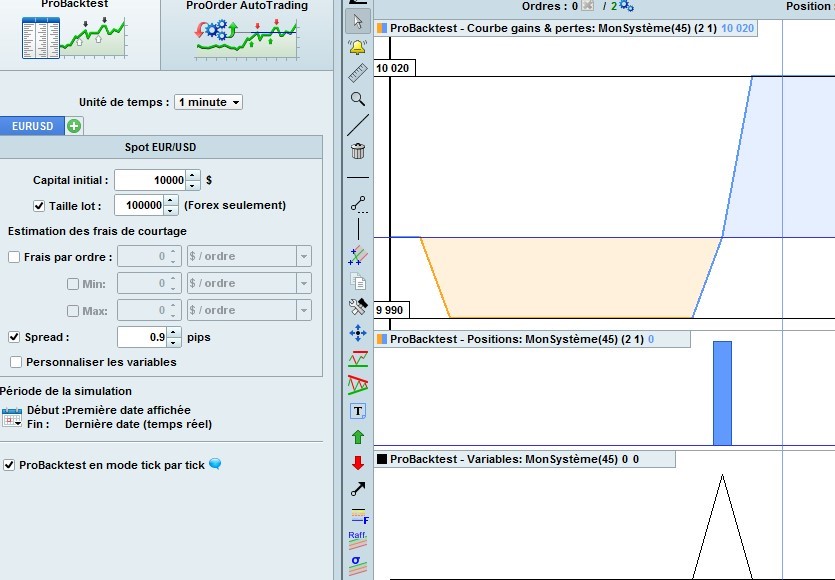
Task: Click tick-by-tick mode help bubble
Action: point(215,464)
